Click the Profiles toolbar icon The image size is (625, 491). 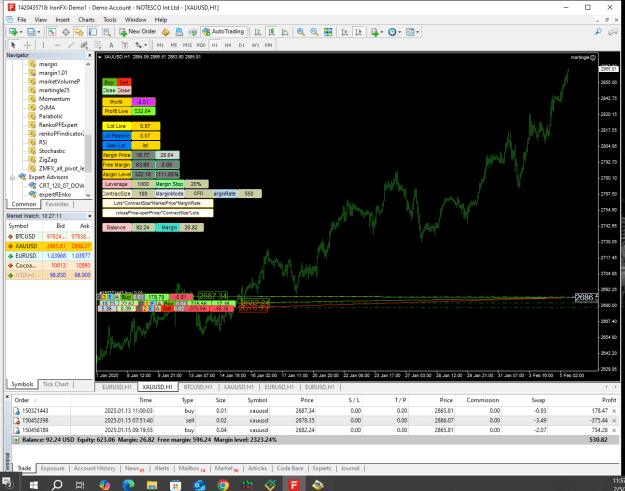point(31,32)
